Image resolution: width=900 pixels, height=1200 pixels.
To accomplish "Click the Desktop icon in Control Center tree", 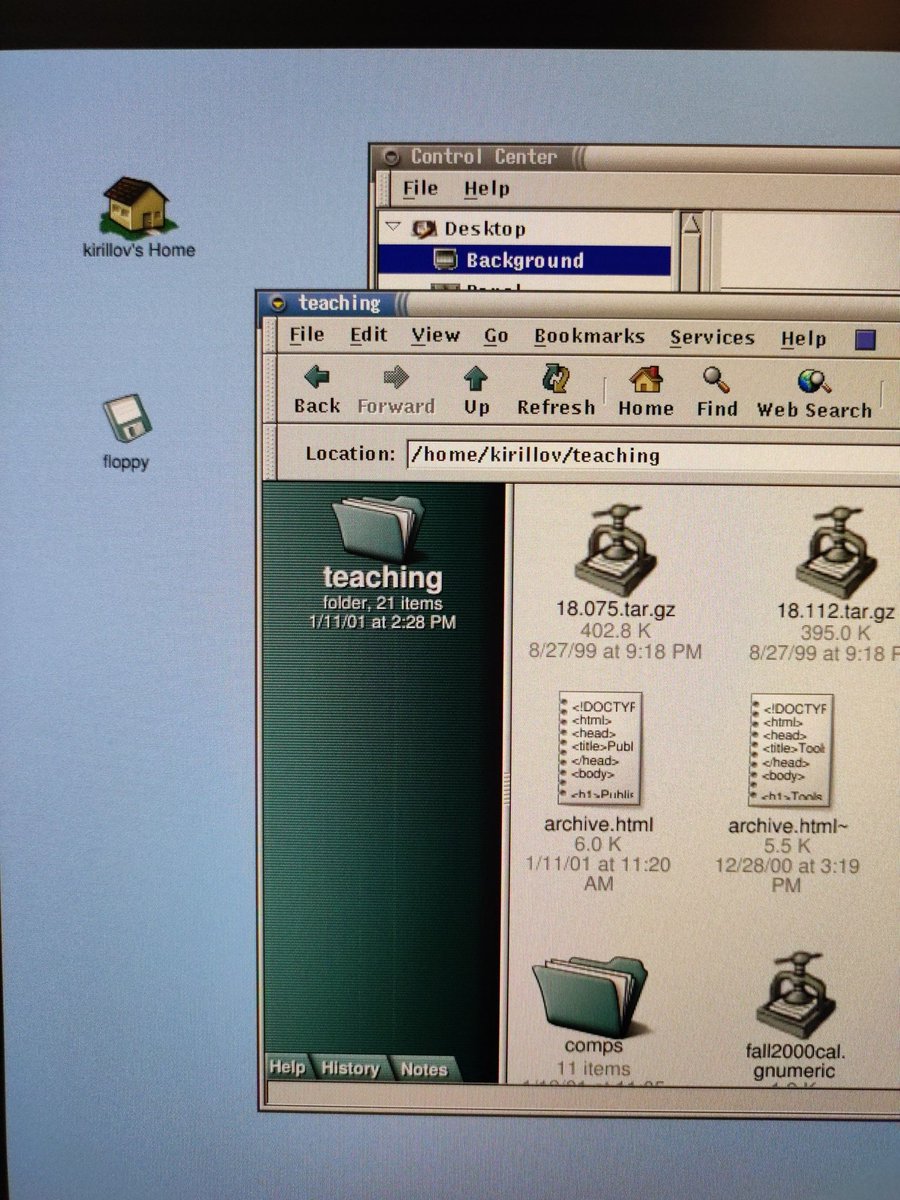I will click(x=424, y=228).
